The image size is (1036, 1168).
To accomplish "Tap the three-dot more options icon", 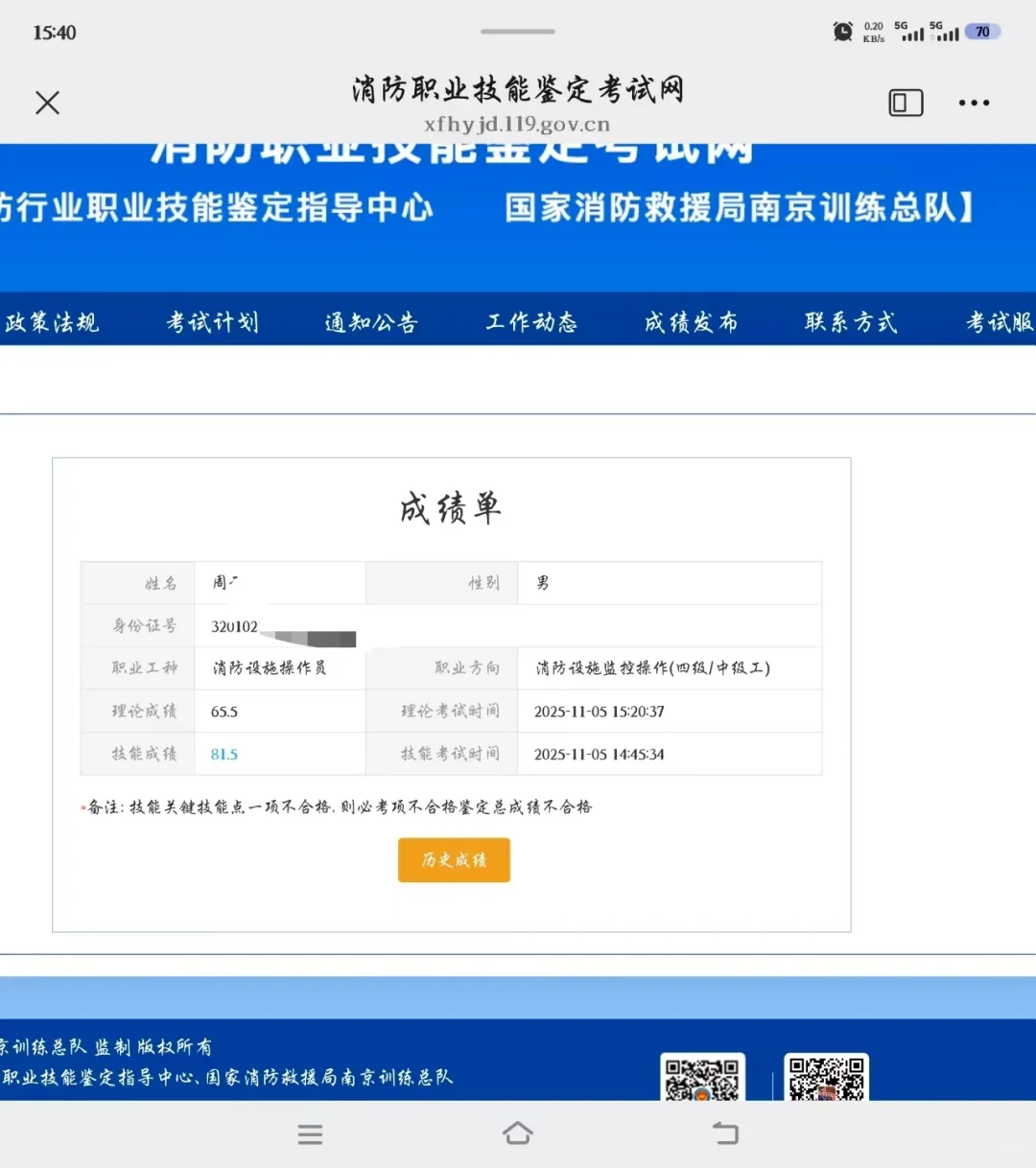I will (975, 102).
